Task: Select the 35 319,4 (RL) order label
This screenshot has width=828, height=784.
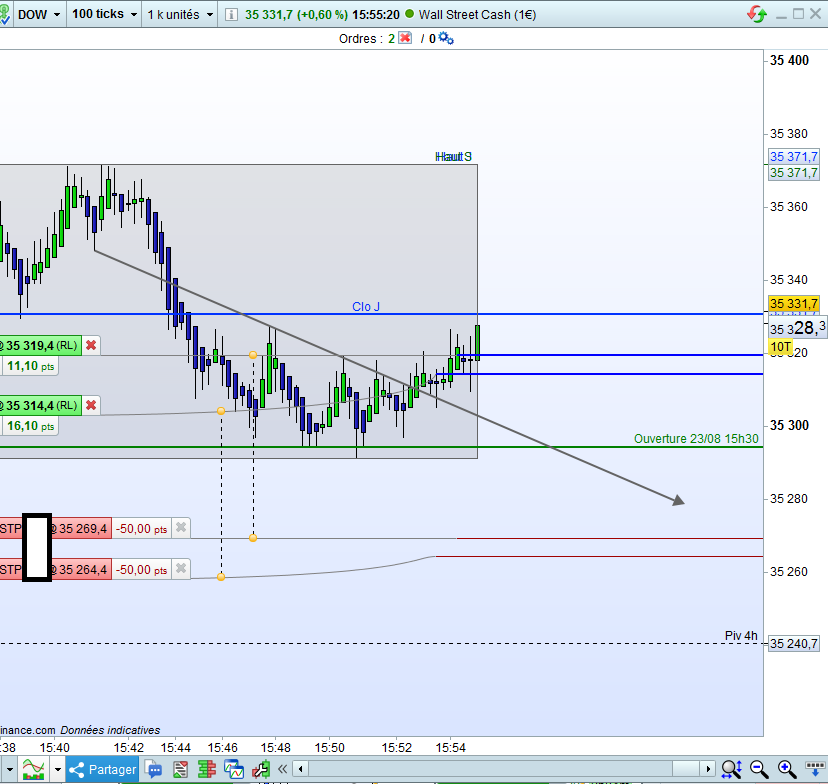Action: (40, 345)
